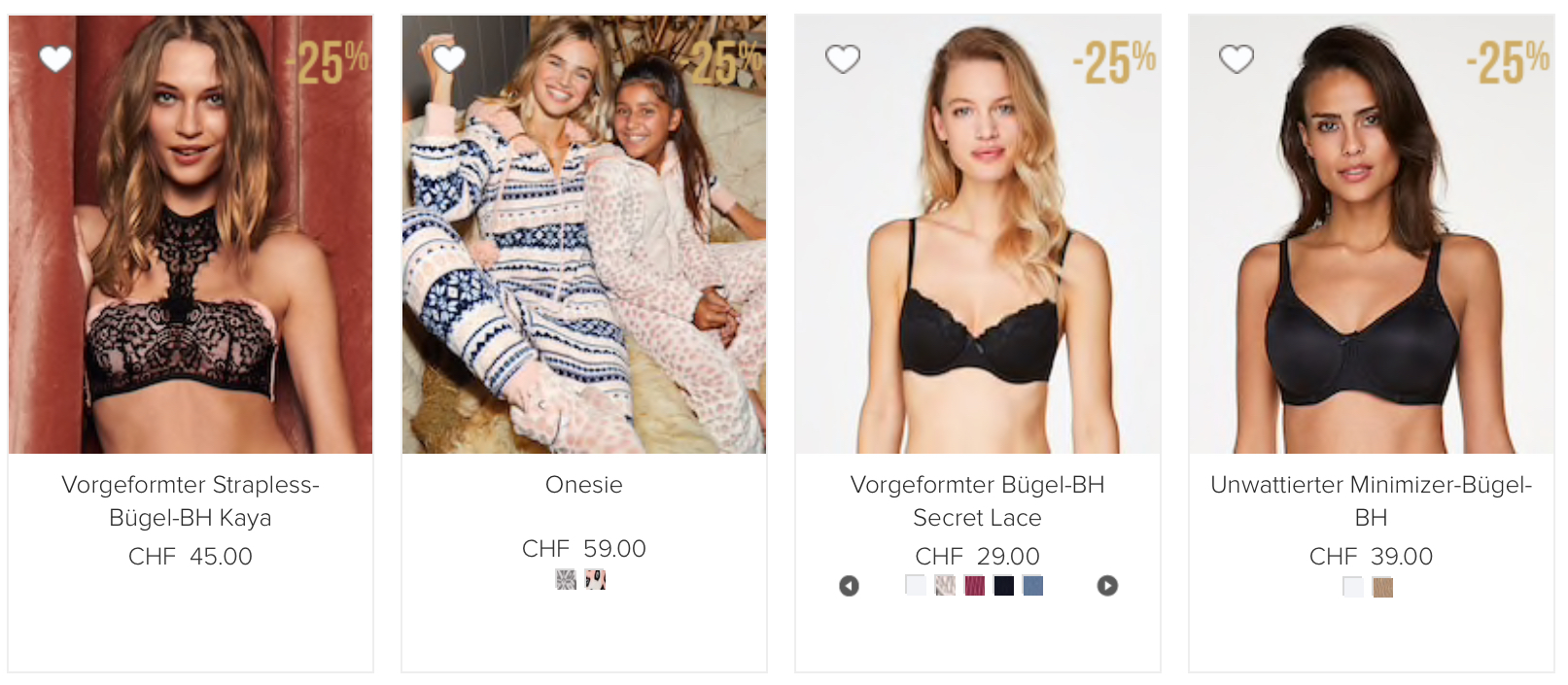Pick the blue Secret Lace color swatch
The width and height of the screenshot is (1568, 685).
point(1033,585)
